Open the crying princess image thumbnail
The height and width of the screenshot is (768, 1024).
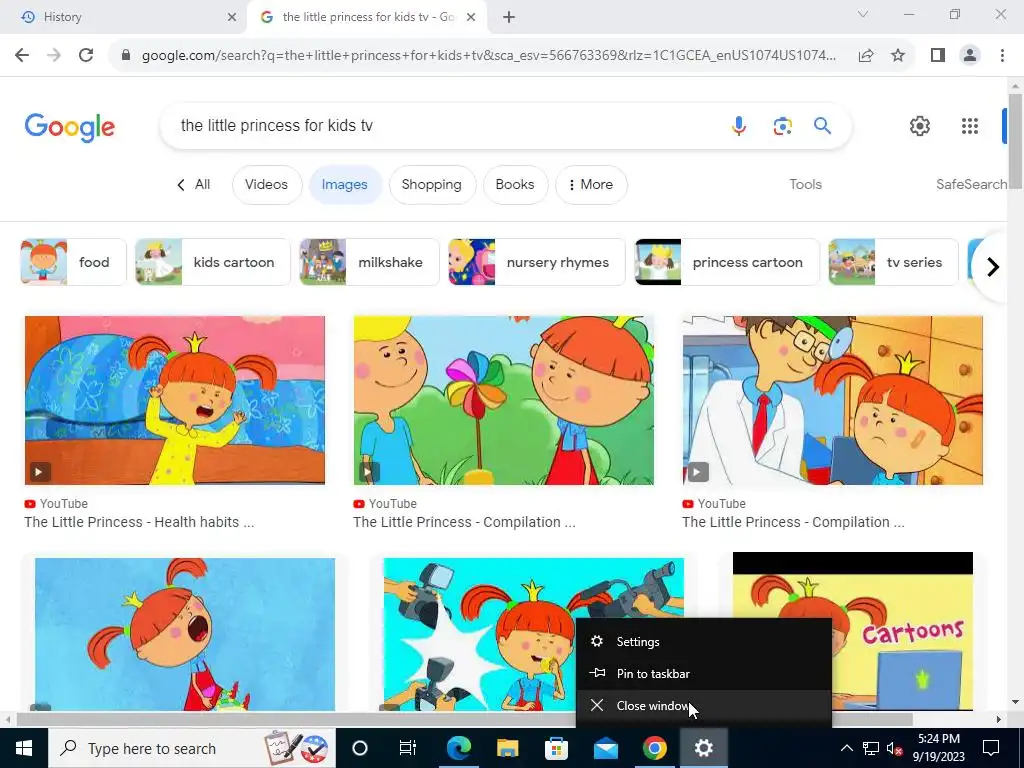pos(185,634)
